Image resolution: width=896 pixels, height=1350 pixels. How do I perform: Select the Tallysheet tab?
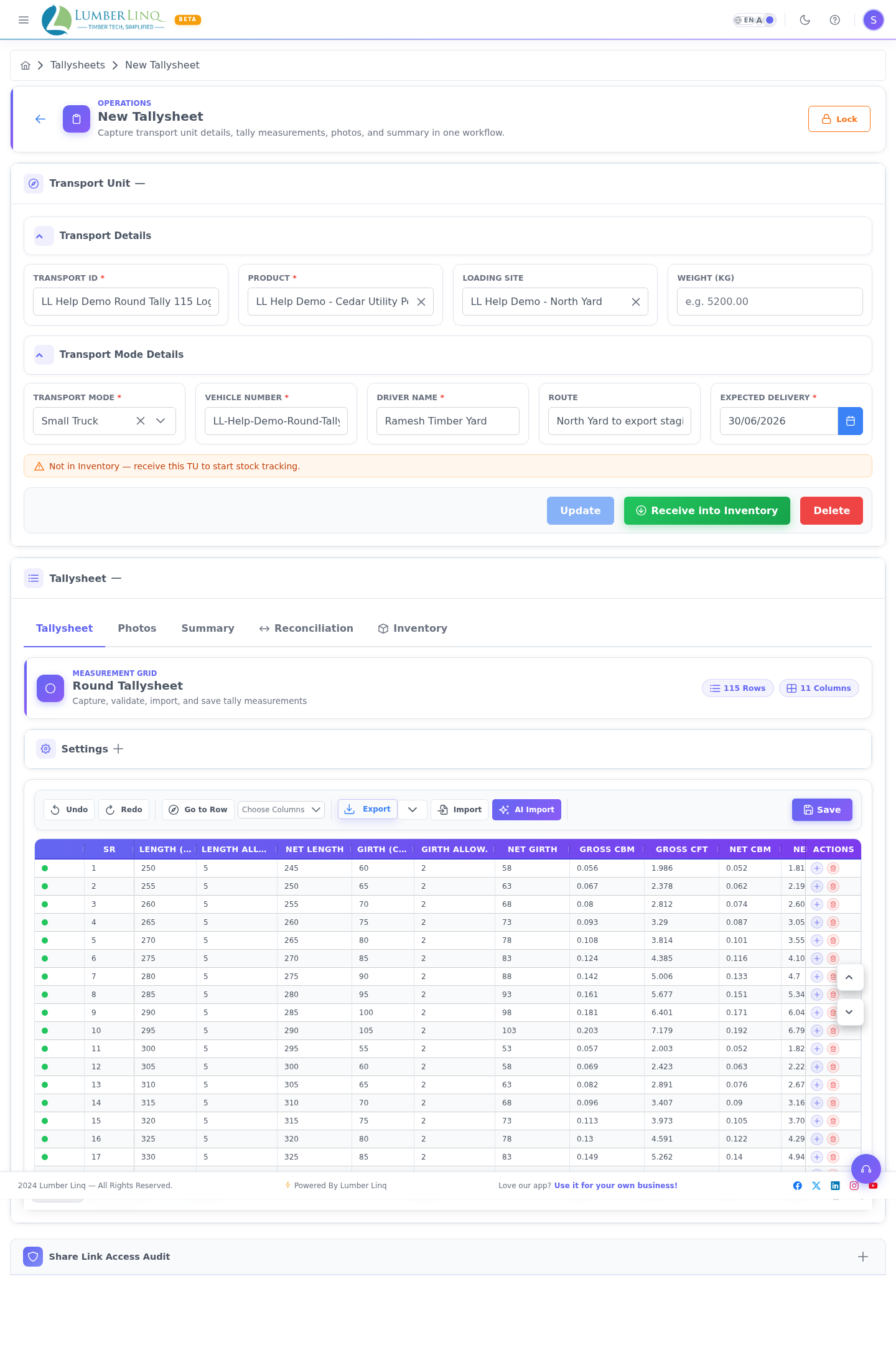click(x=65, y=629)
